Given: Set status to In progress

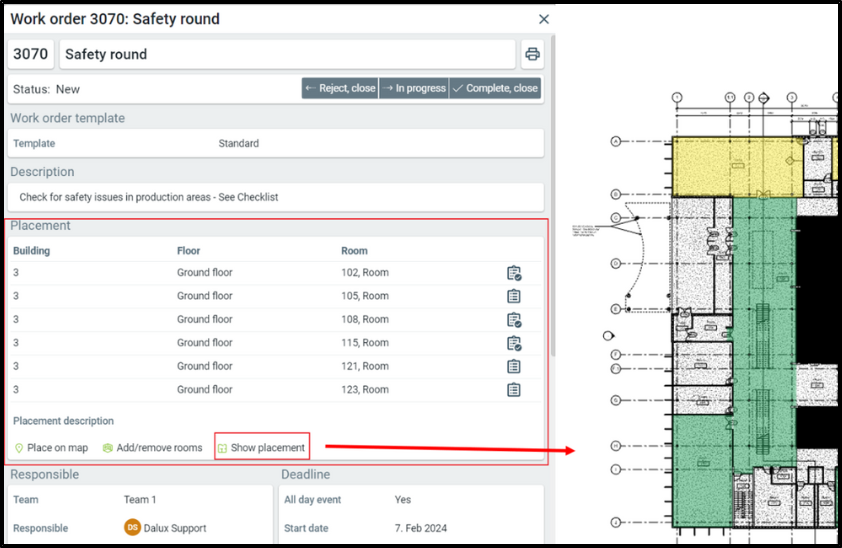Looking at the screenshot, I should click(x=415, y=88).
